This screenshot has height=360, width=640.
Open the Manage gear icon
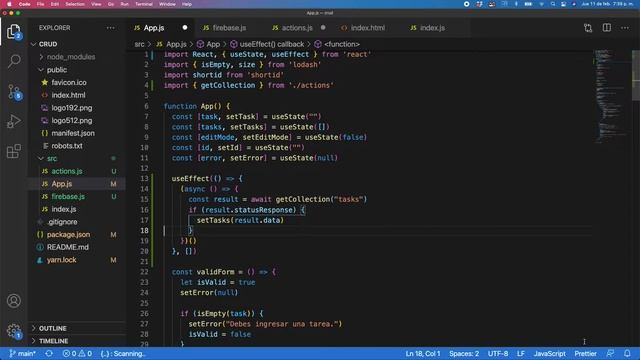[14, 331]
